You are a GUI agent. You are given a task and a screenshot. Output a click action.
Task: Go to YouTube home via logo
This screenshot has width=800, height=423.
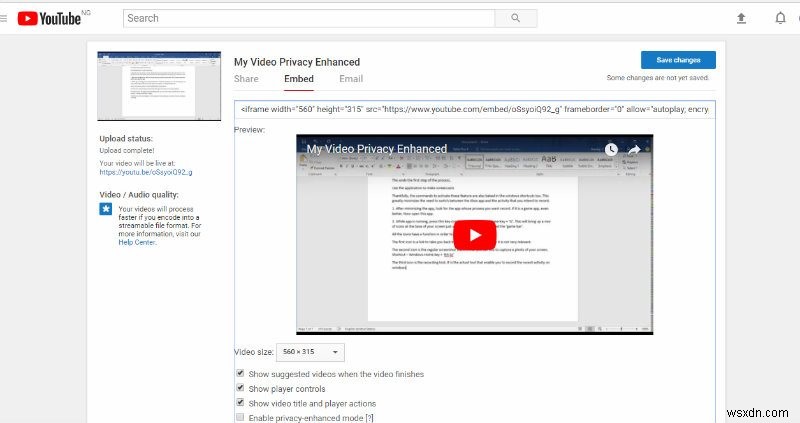(x=49, y=18)
